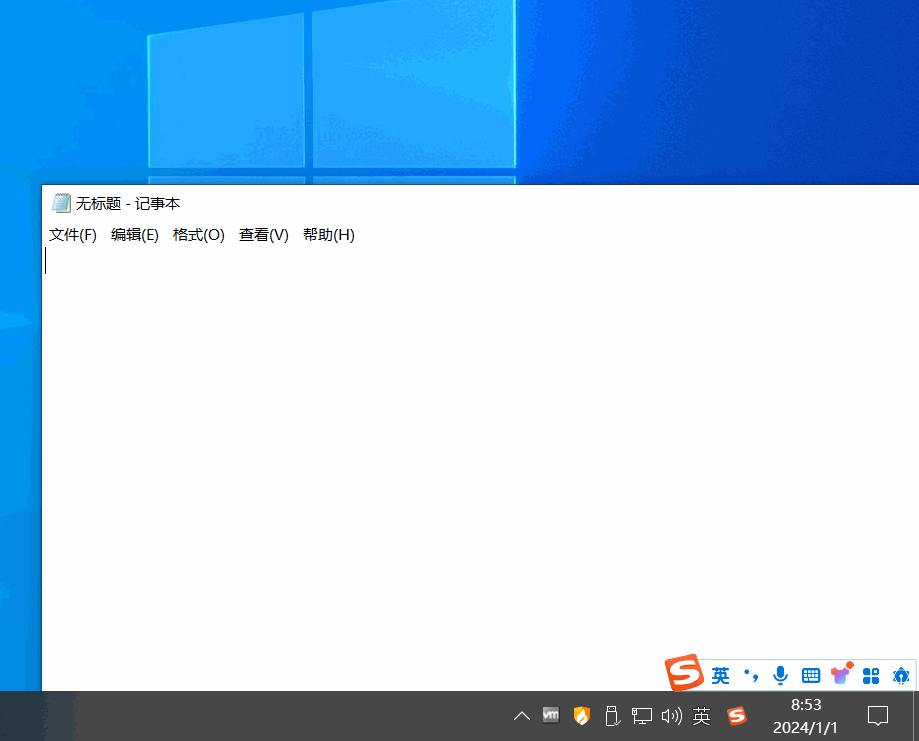The height and width of the screenshot is (741, 919).
Task: Toggle punctuation mode on Sogou toolbar
Action: (x=751, y=675)
